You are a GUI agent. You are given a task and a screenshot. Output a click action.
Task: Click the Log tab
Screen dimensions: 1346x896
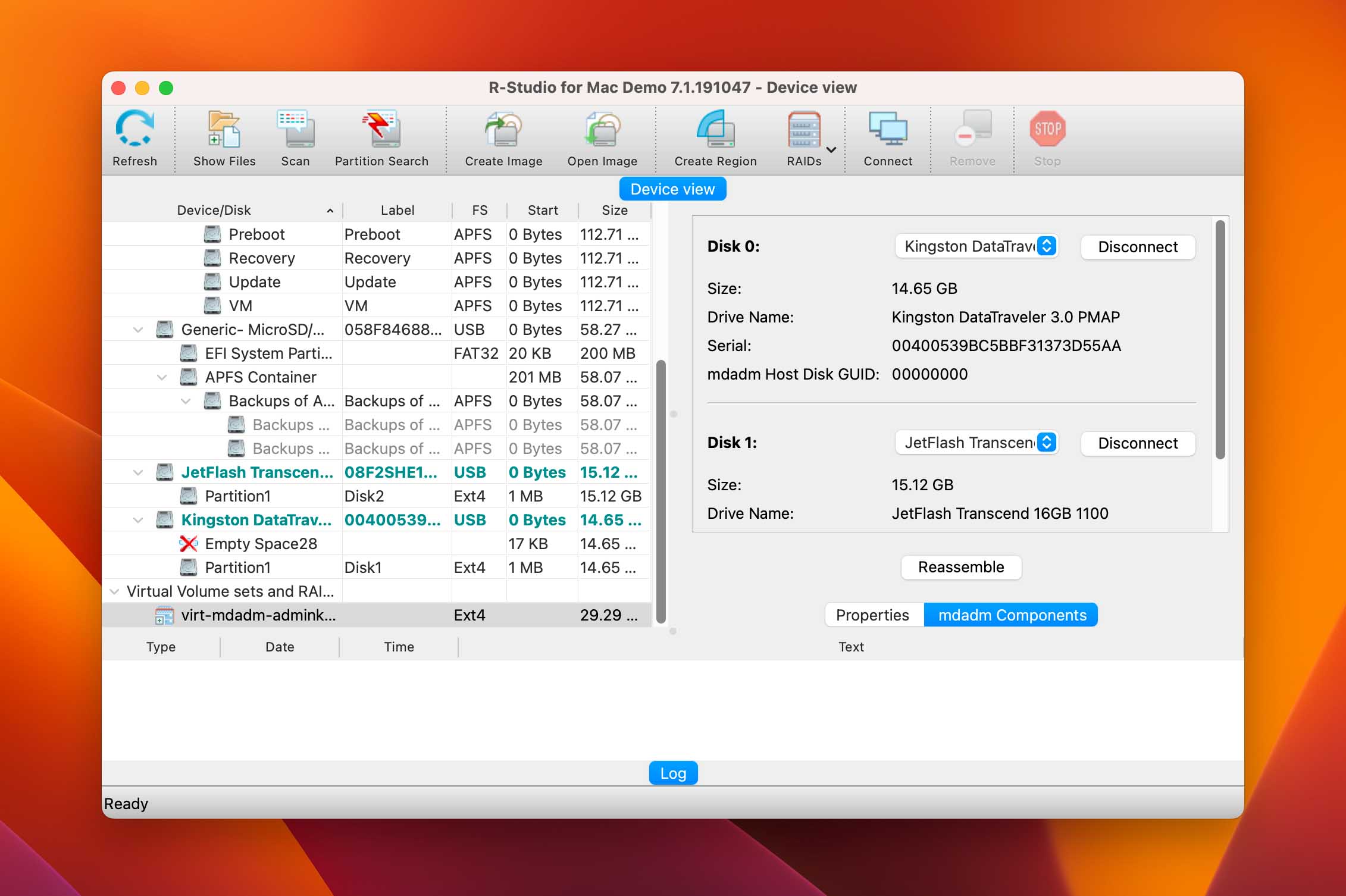pos(673,773)
